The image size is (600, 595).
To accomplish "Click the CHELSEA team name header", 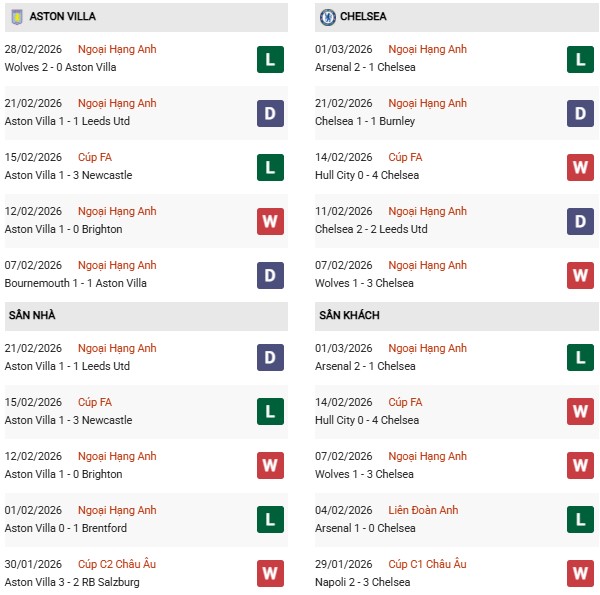I will pos(364,17).
